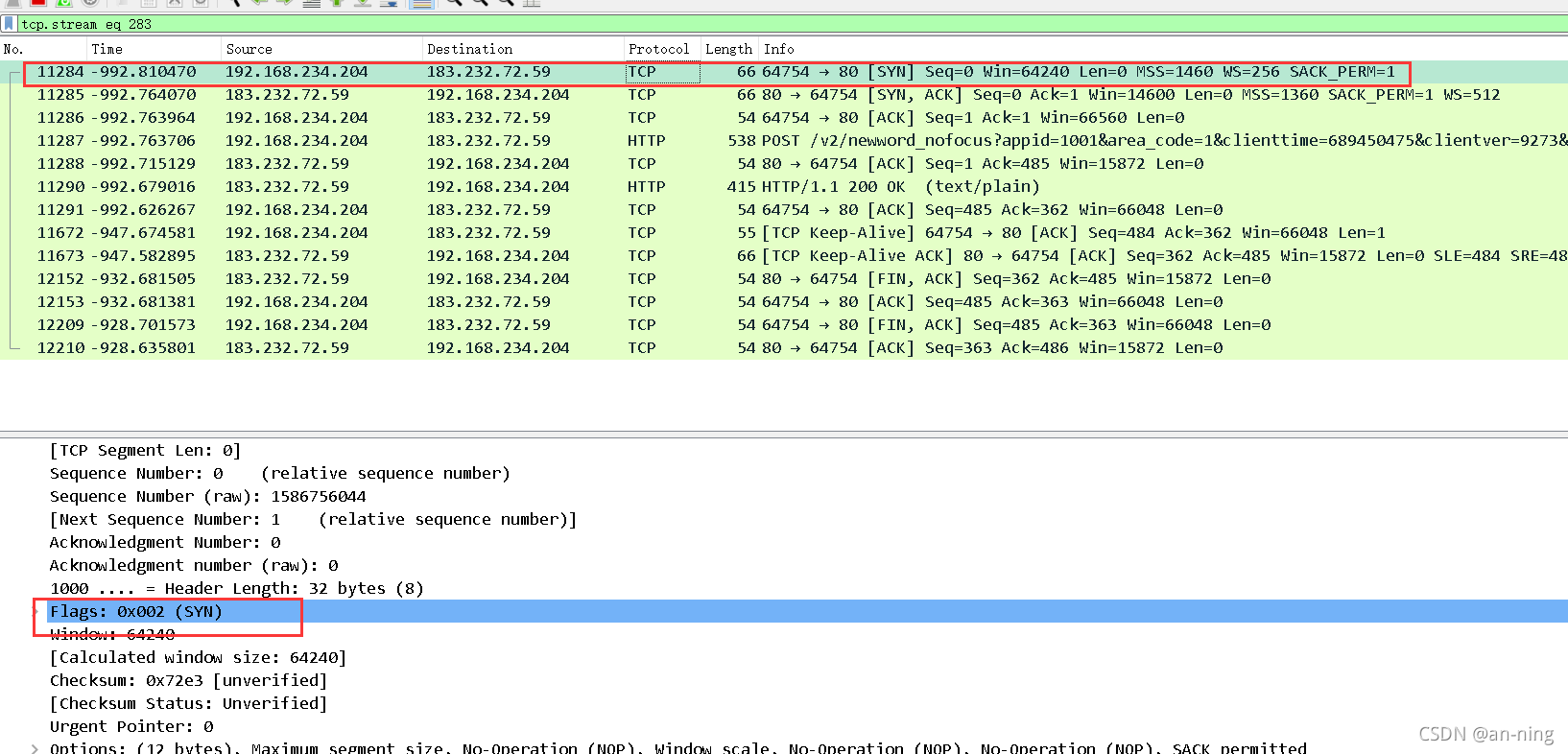Select Acknowledgment number (raw) line

pyautogui.click(x=194, y=565)
